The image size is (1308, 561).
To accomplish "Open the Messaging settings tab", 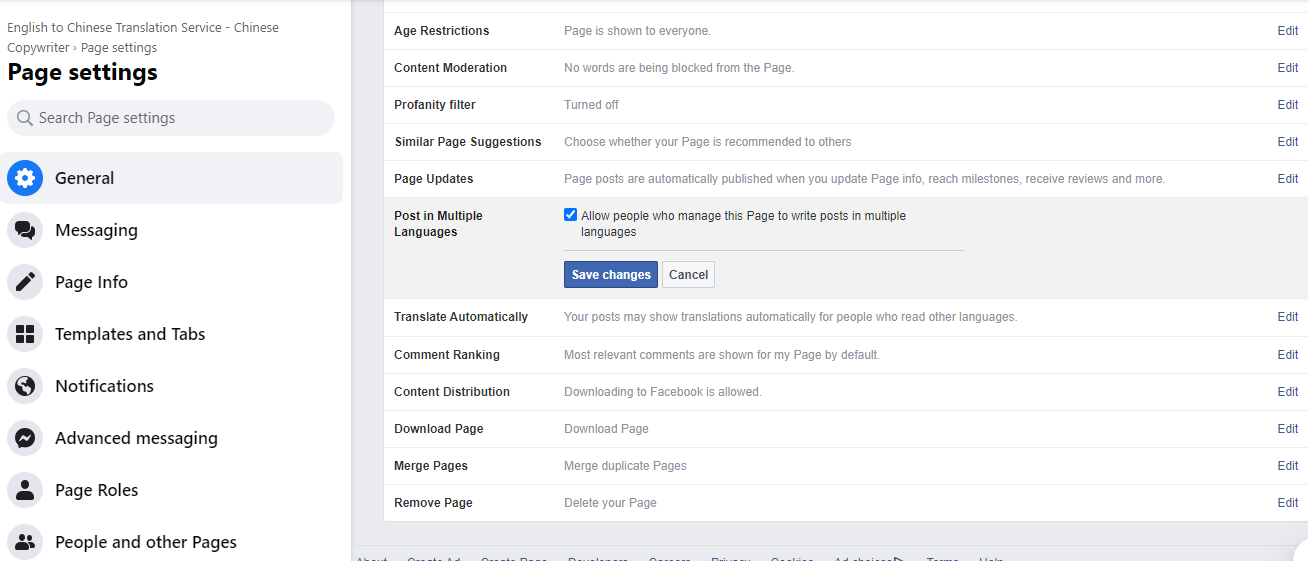I will point(171,230).
